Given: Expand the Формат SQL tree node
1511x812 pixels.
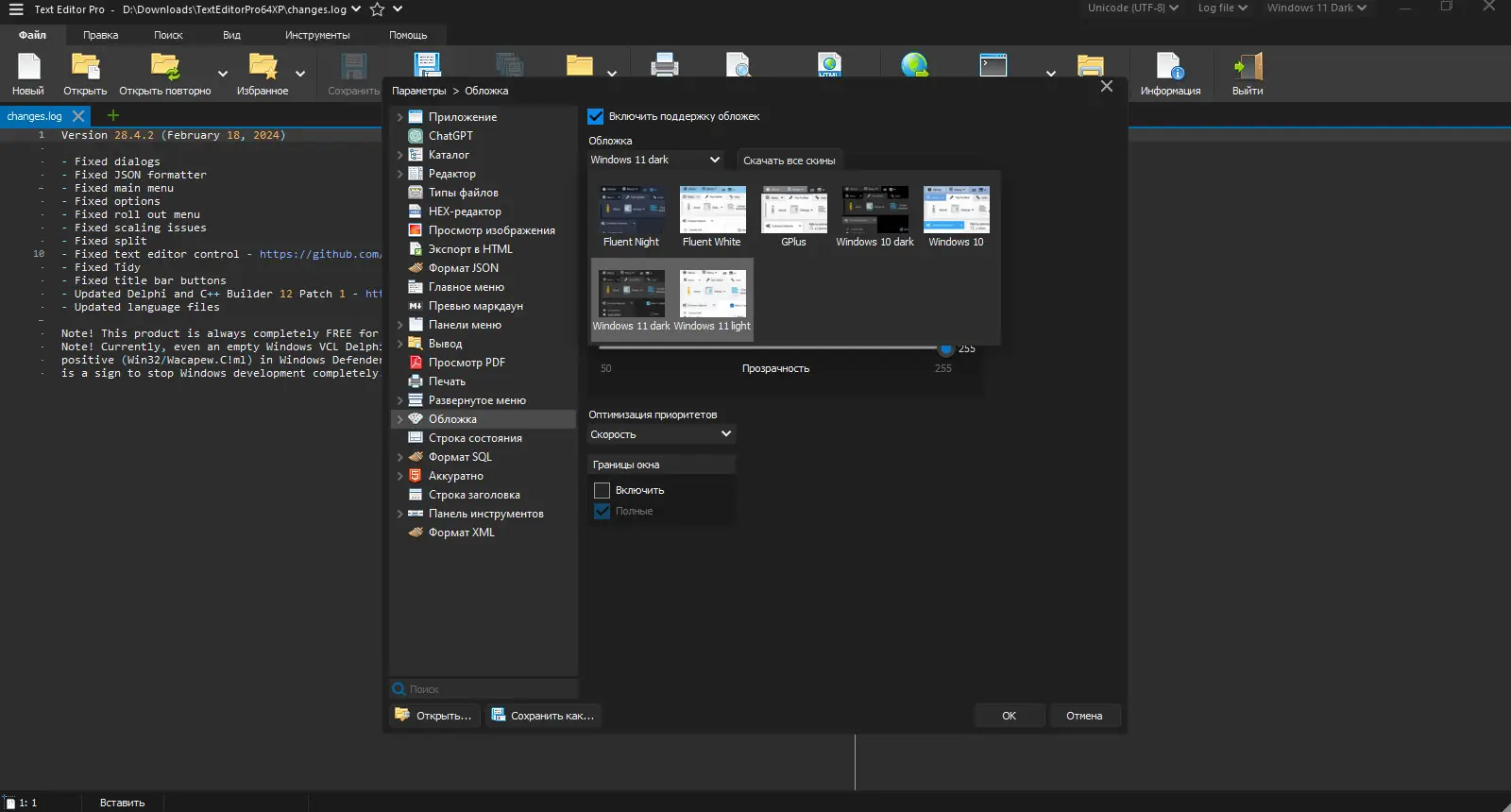Looking at the screenshot, I should 399,457.
